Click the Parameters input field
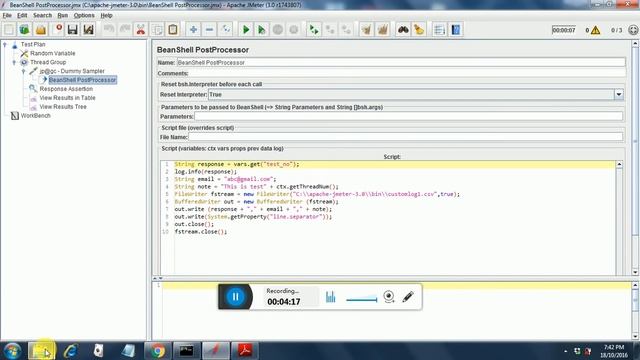This screenshot has height=360, width=640. click(409, 116)
